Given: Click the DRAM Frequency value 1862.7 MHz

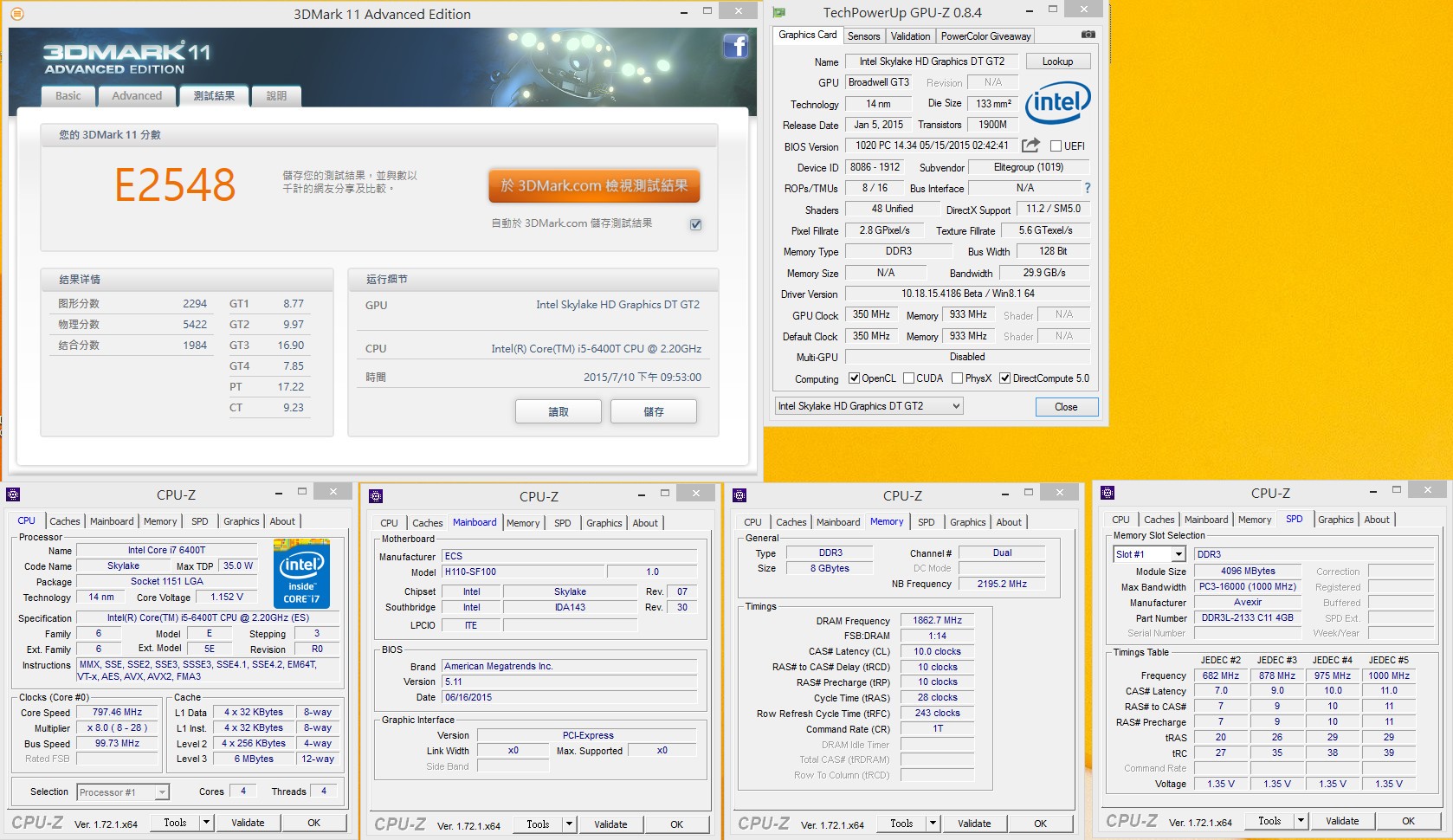Looking at the screenshot, I should pyautogui.click(x=937, y=620).
